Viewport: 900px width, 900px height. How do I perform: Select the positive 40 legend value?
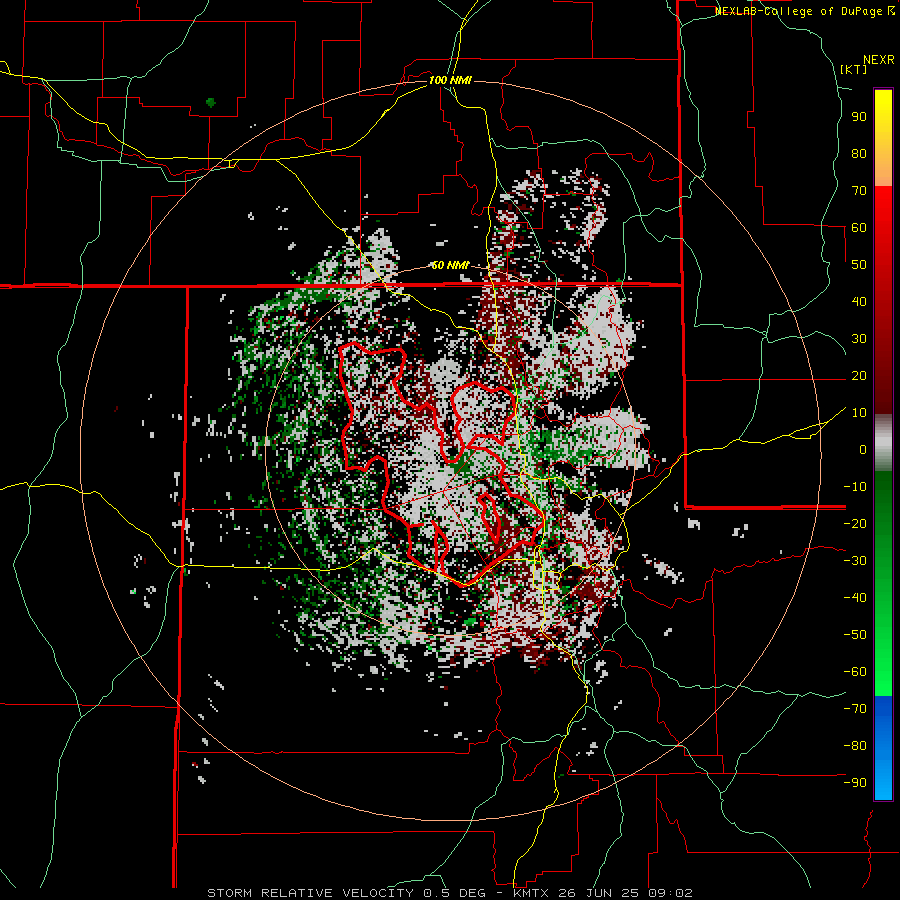tap(859, 302)
